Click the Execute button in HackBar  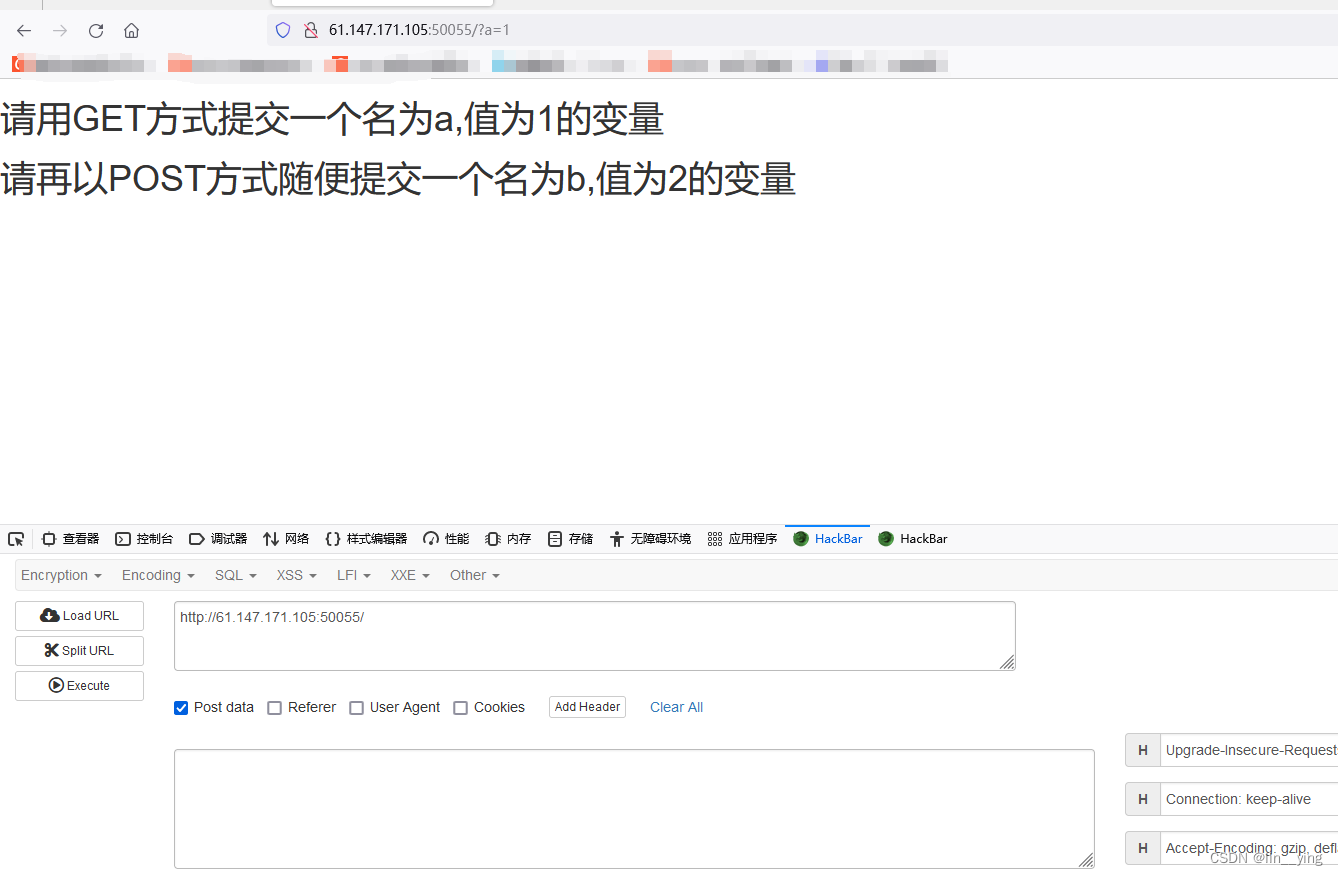(79, 685)
